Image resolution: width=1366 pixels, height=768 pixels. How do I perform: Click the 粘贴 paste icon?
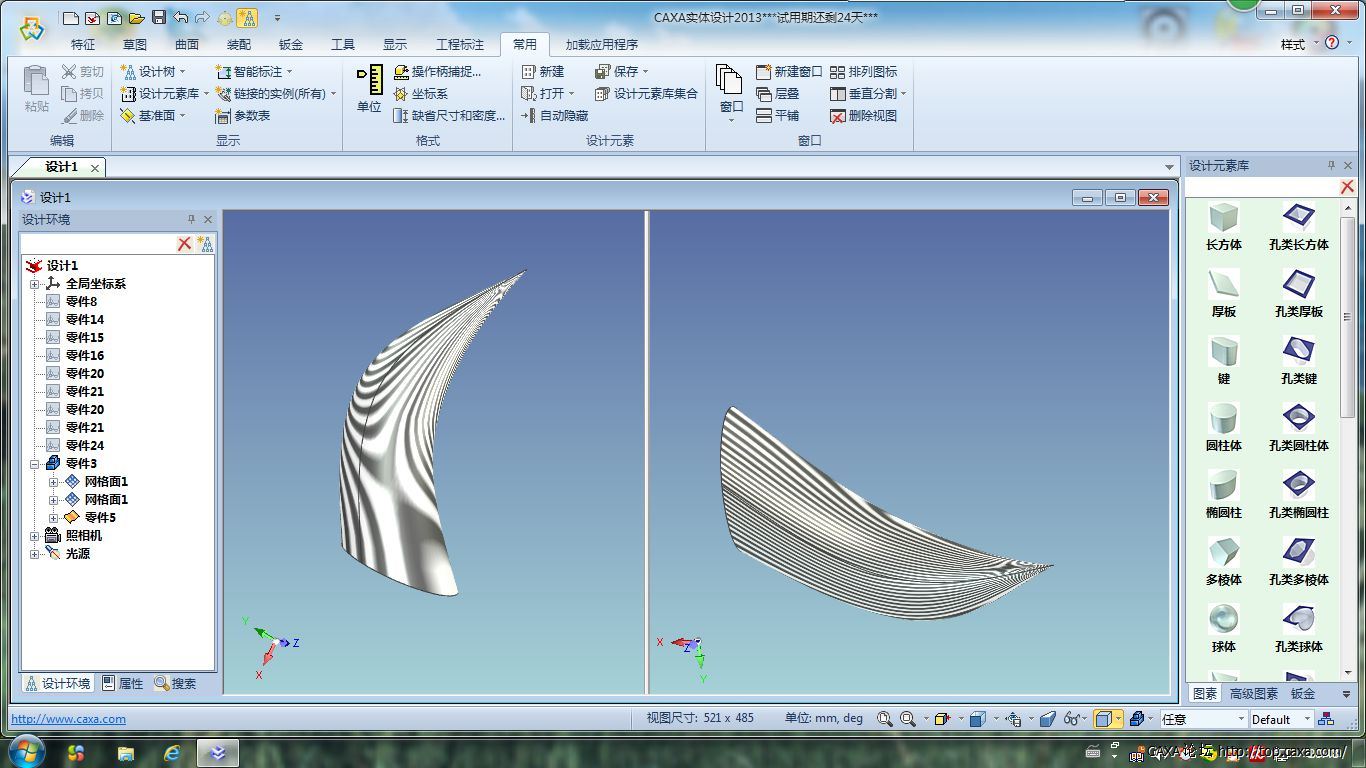click(x=36, y=81)
